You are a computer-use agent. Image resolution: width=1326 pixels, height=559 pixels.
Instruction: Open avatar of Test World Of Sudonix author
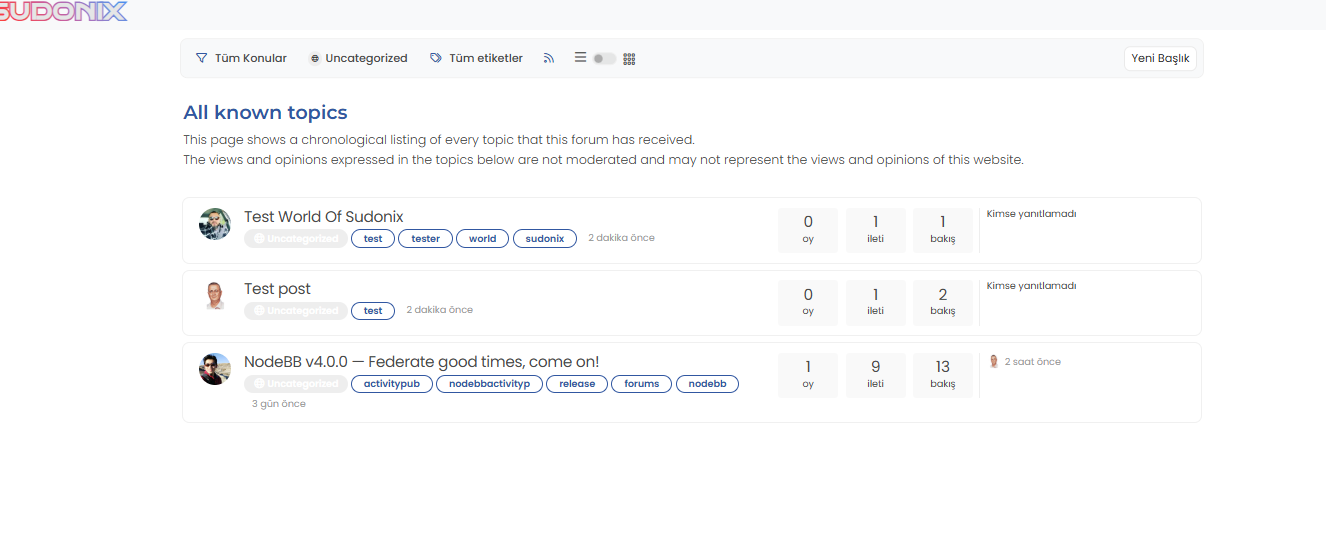[x=215, y=224]
